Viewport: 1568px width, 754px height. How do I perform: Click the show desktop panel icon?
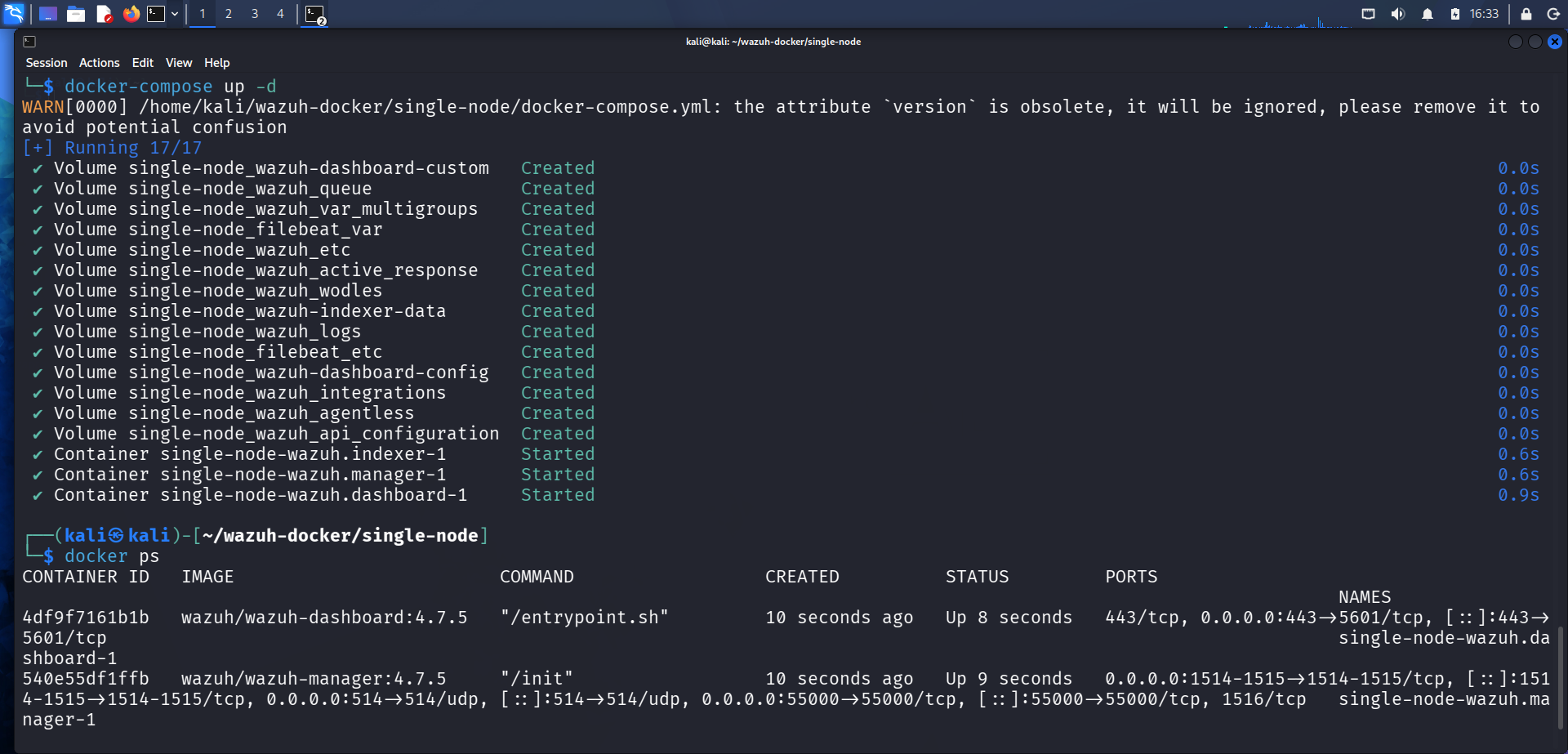(48, 14)
